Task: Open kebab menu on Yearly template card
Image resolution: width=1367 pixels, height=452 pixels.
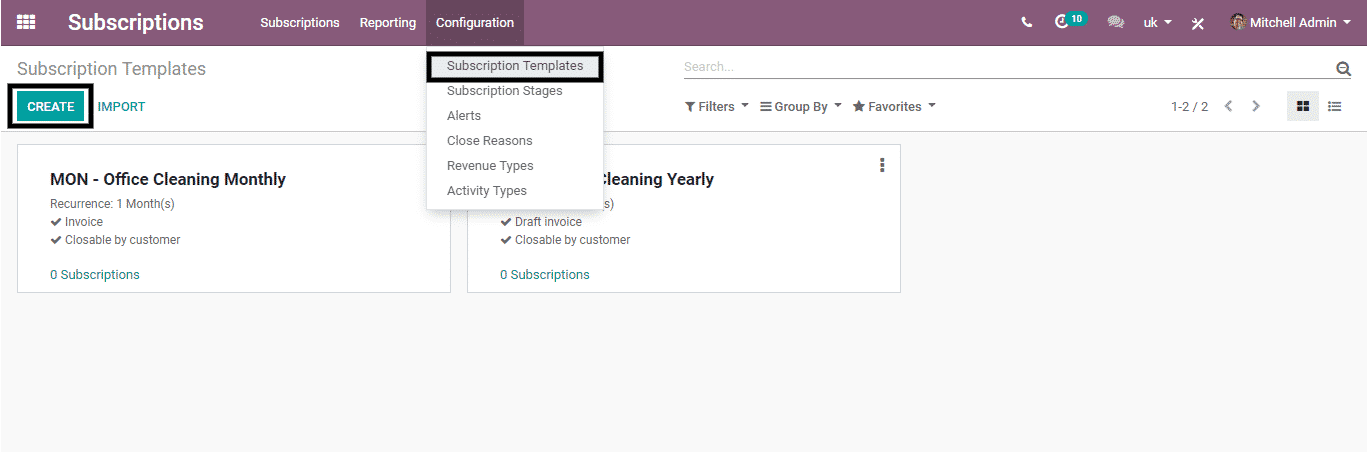Action: 881,165
